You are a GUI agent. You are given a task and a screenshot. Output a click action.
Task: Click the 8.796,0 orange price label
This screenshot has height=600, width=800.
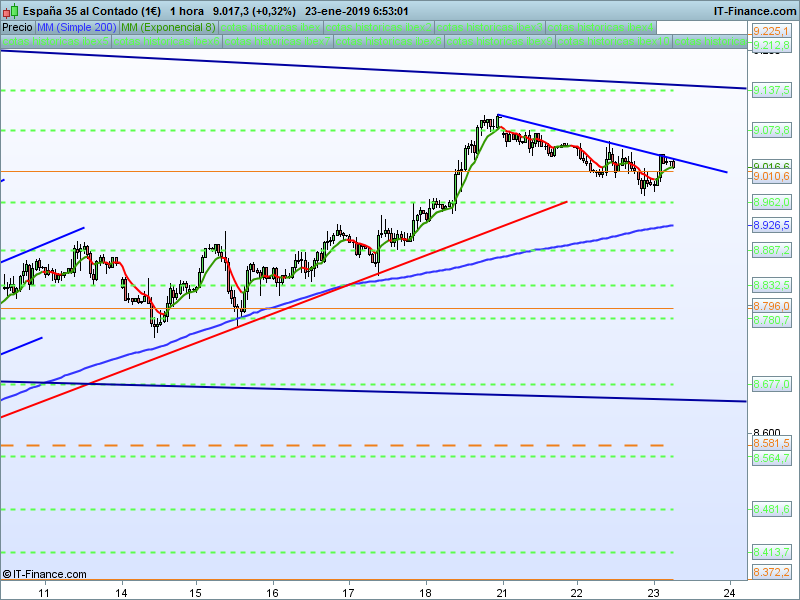[771, 306]
